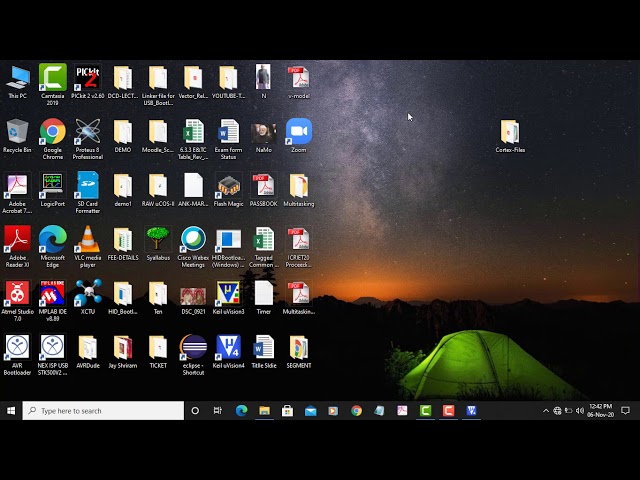Select the Flash Magic desktop icon

click(228, 187)
